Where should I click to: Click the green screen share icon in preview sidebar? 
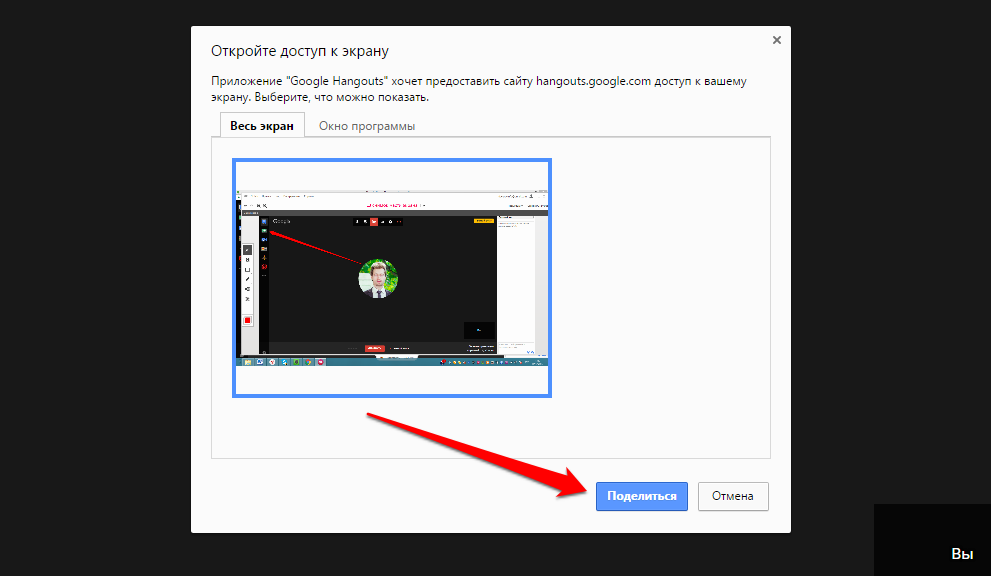pyautogui.click(x=264, y=231)
